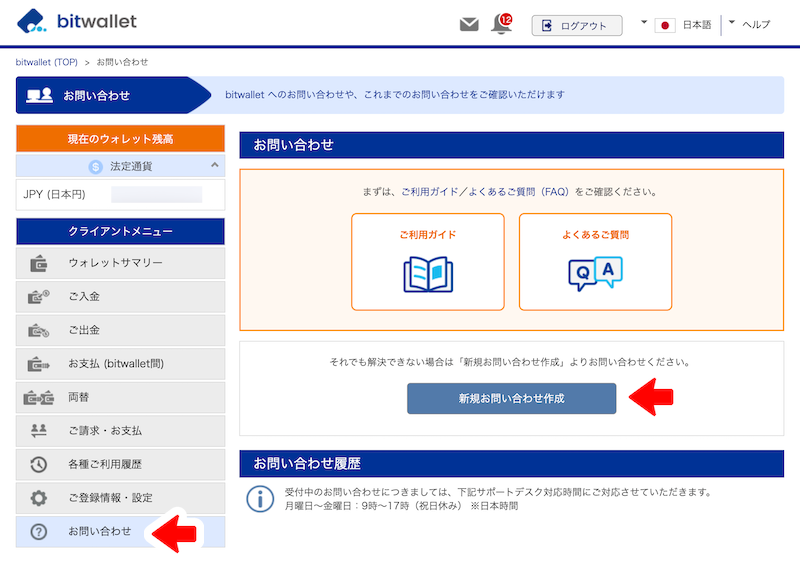Open ご入金 deposit menu item

click(120, 297)
